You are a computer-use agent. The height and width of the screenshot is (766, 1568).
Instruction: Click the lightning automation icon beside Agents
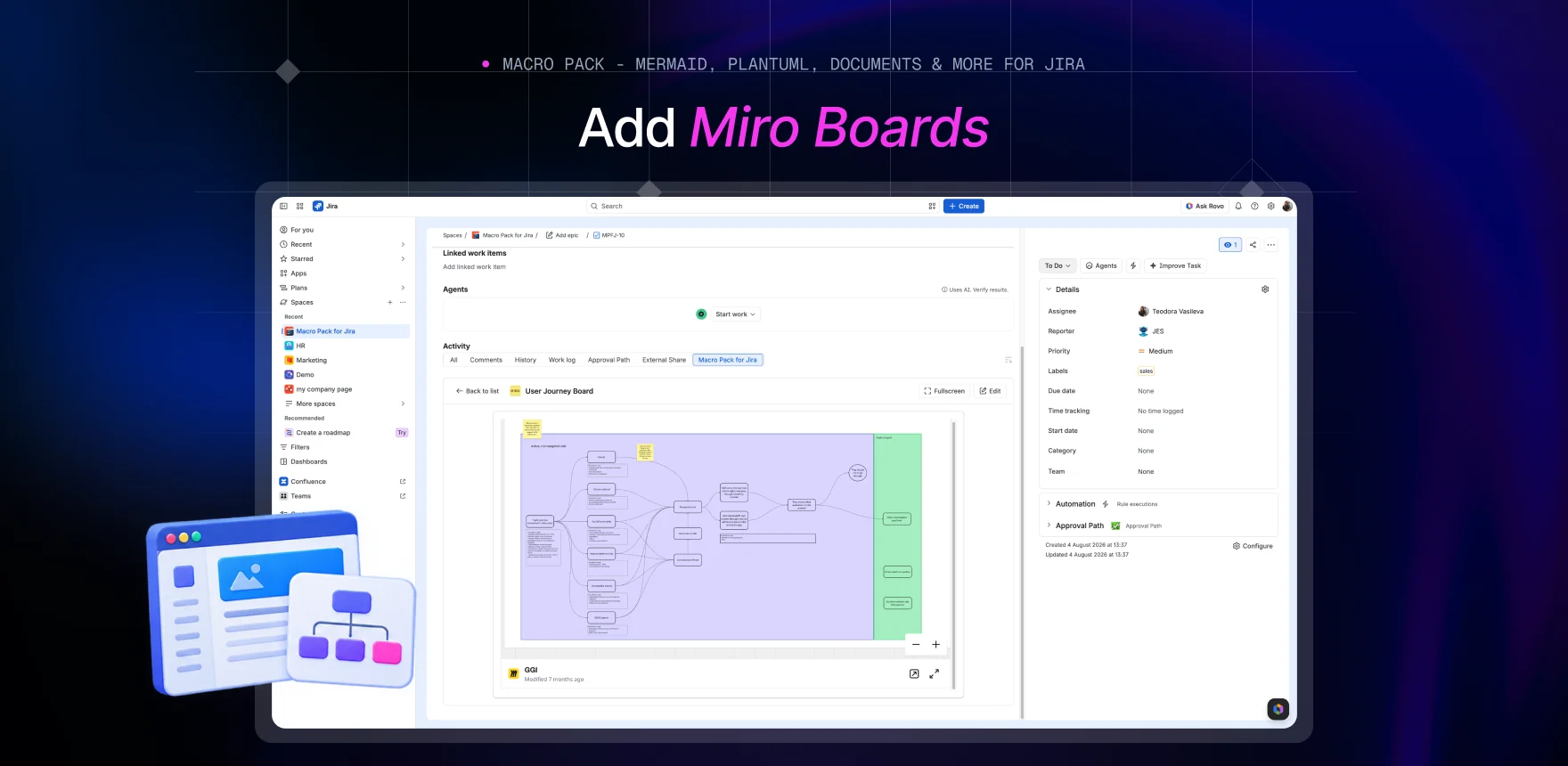click(x=1133, y=265)
